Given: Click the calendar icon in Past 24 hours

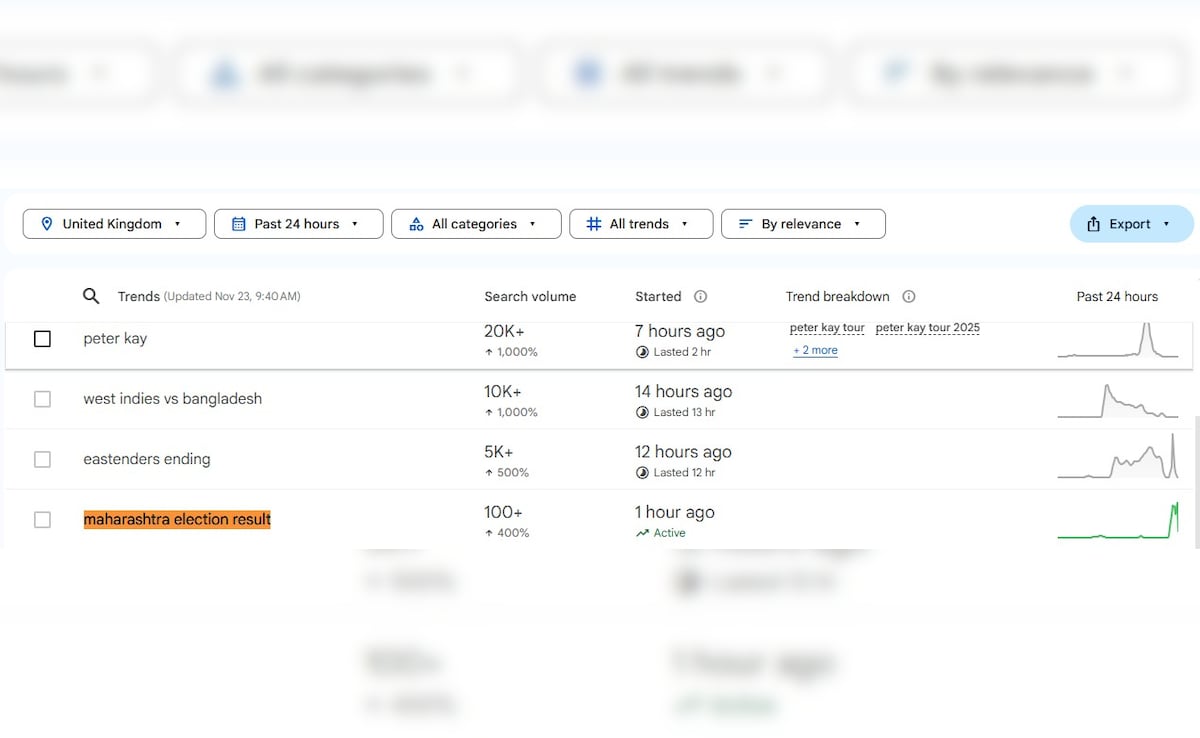Looking at the screenshot, I should [x=238, y=224].
